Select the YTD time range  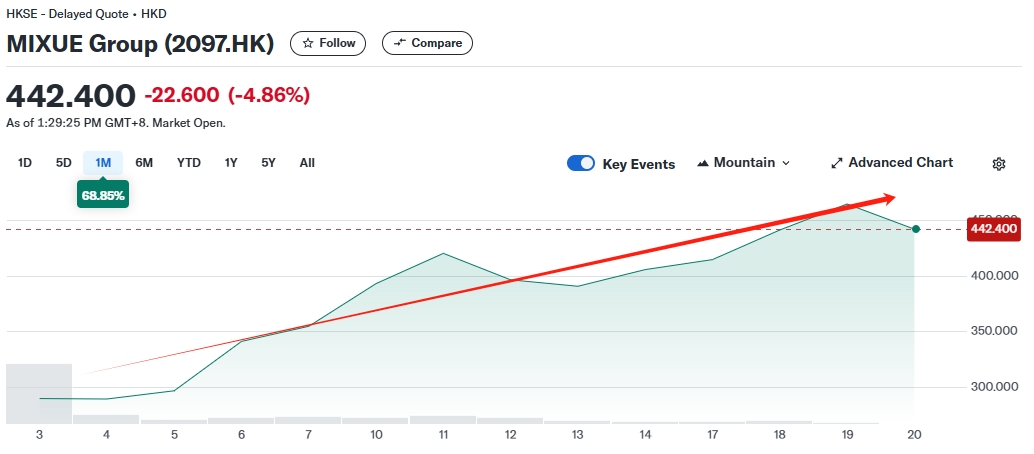(x=189, y=163)
